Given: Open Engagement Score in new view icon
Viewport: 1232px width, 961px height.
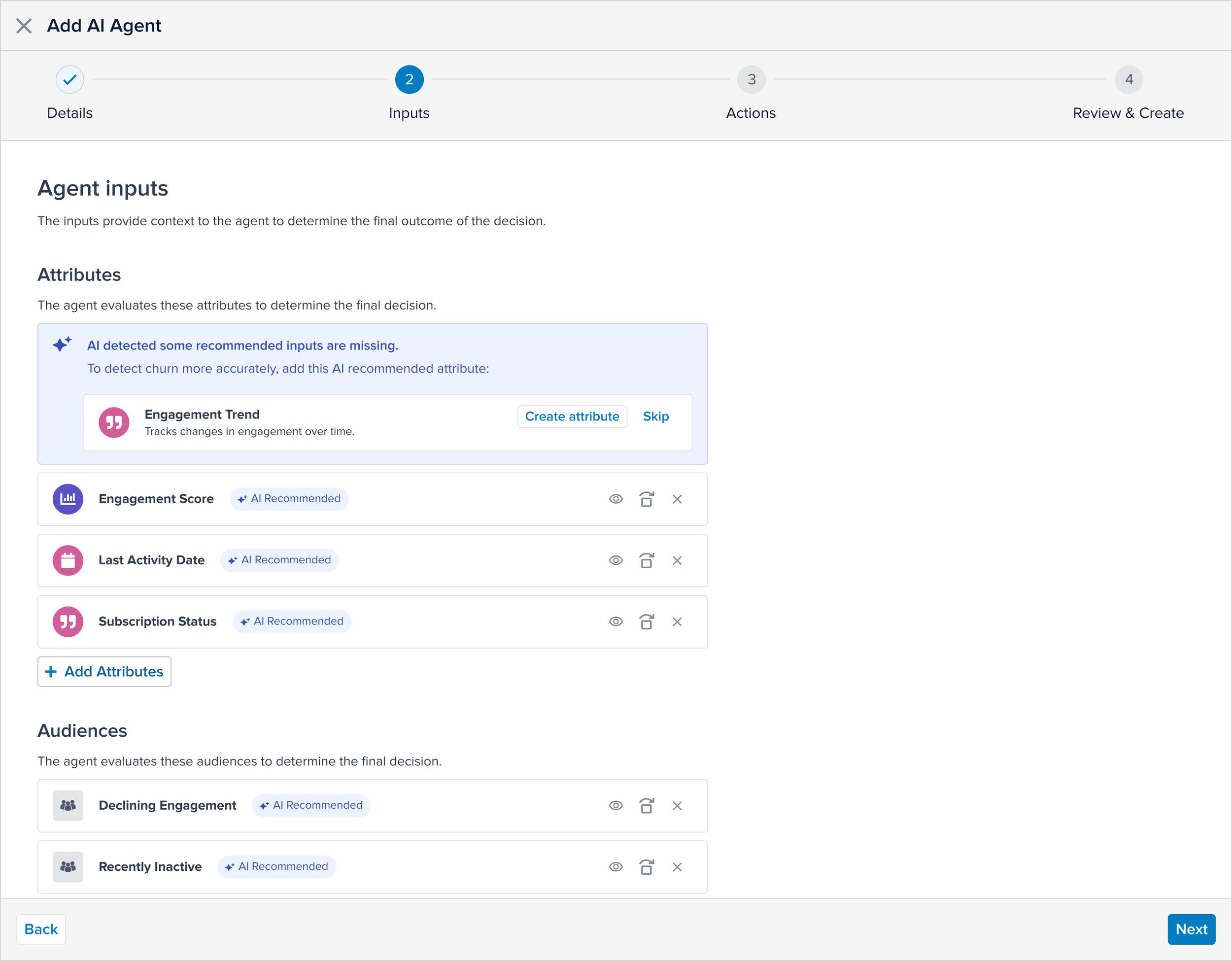Looking at the screenshot, I should pyautogui.click(x=647, y=499).
